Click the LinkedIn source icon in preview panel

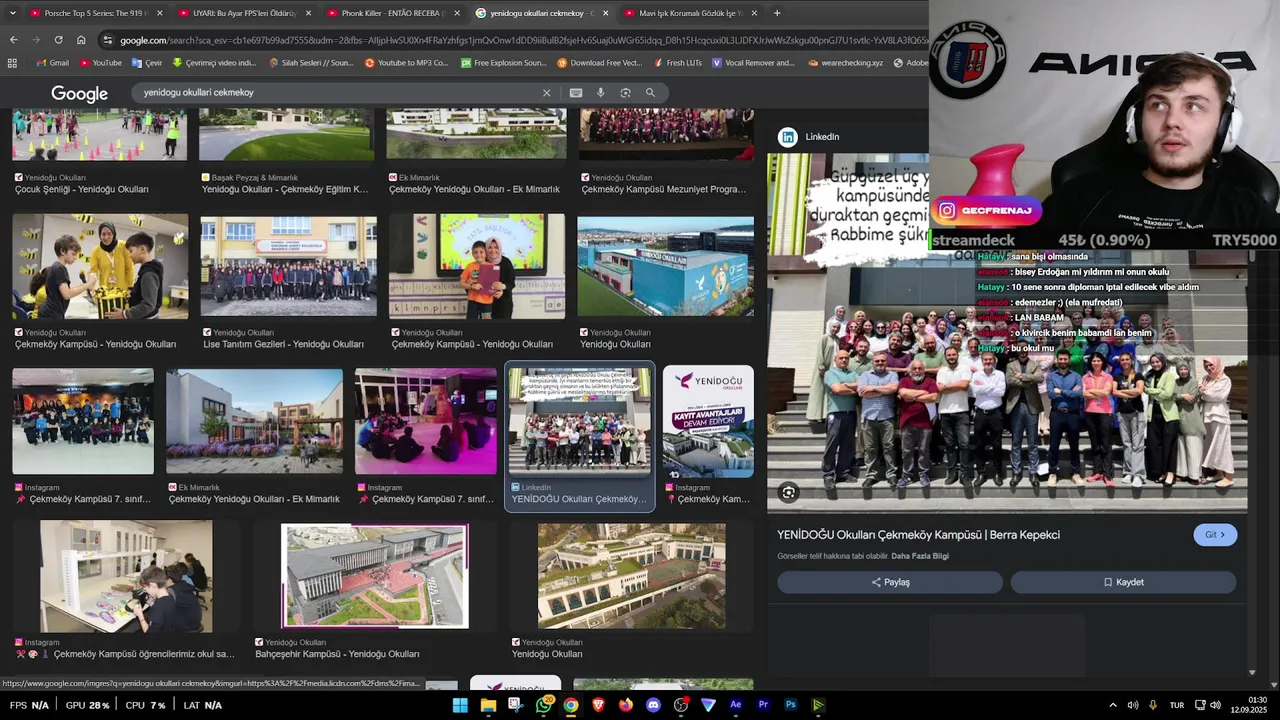tap(788, 137)
